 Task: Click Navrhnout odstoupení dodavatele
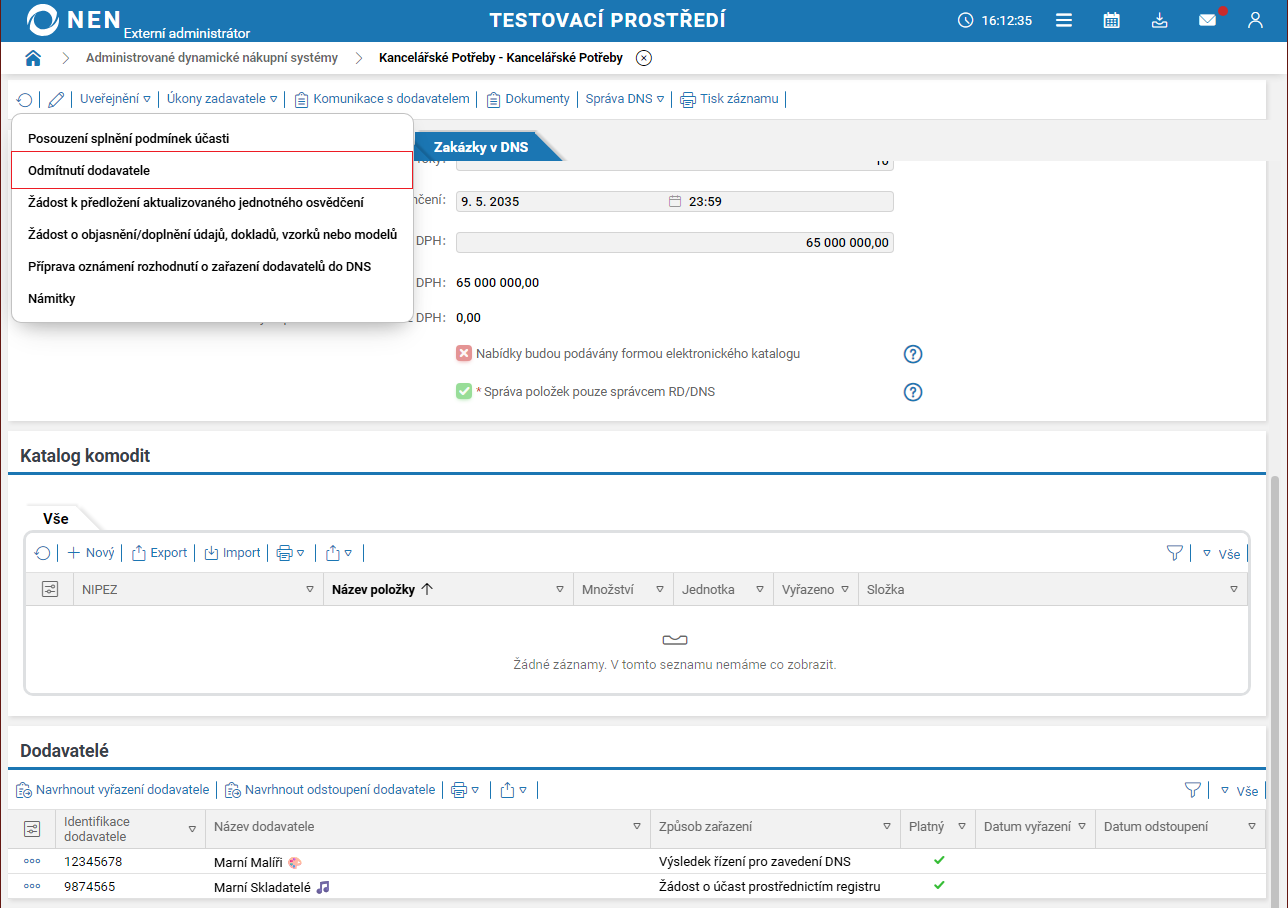tap(330, 790)
